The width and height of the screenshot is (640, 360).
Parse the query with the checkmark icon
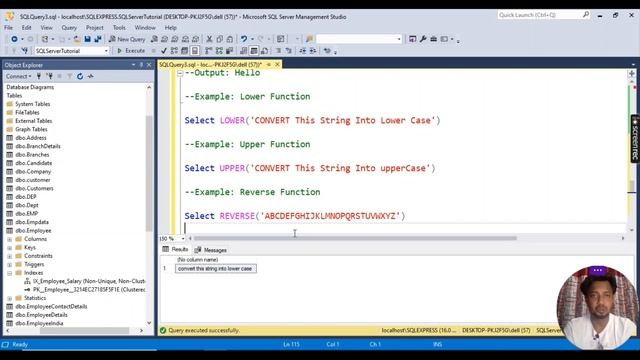coord(164,51)
